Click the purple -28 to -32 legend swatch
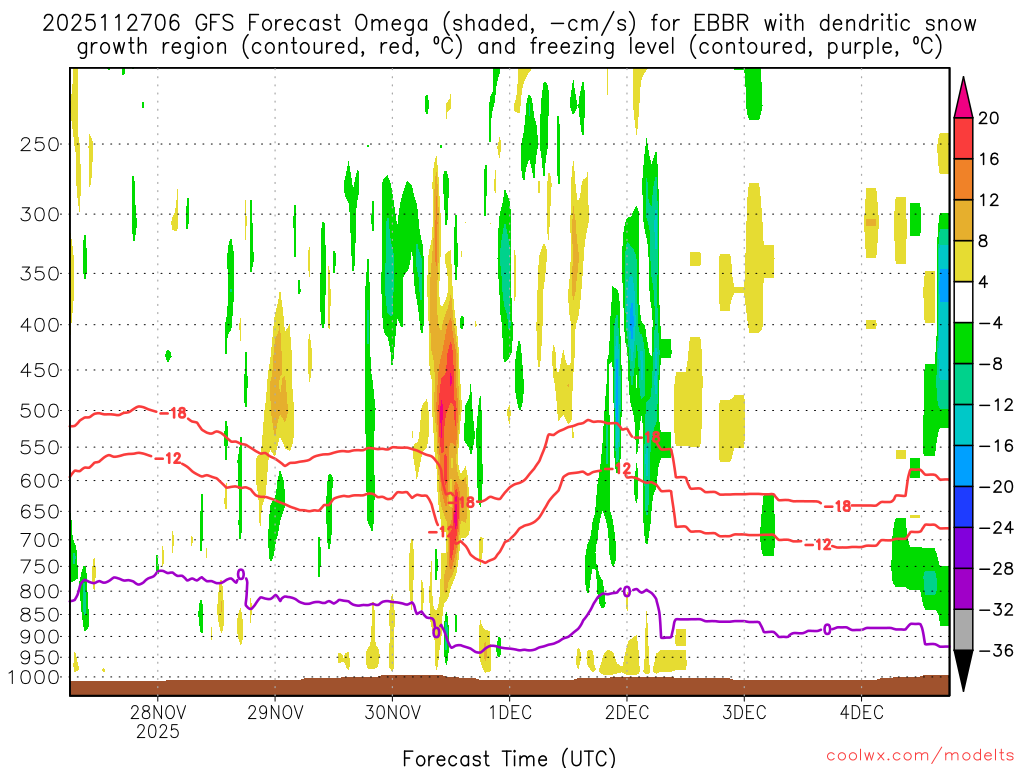 963,589
